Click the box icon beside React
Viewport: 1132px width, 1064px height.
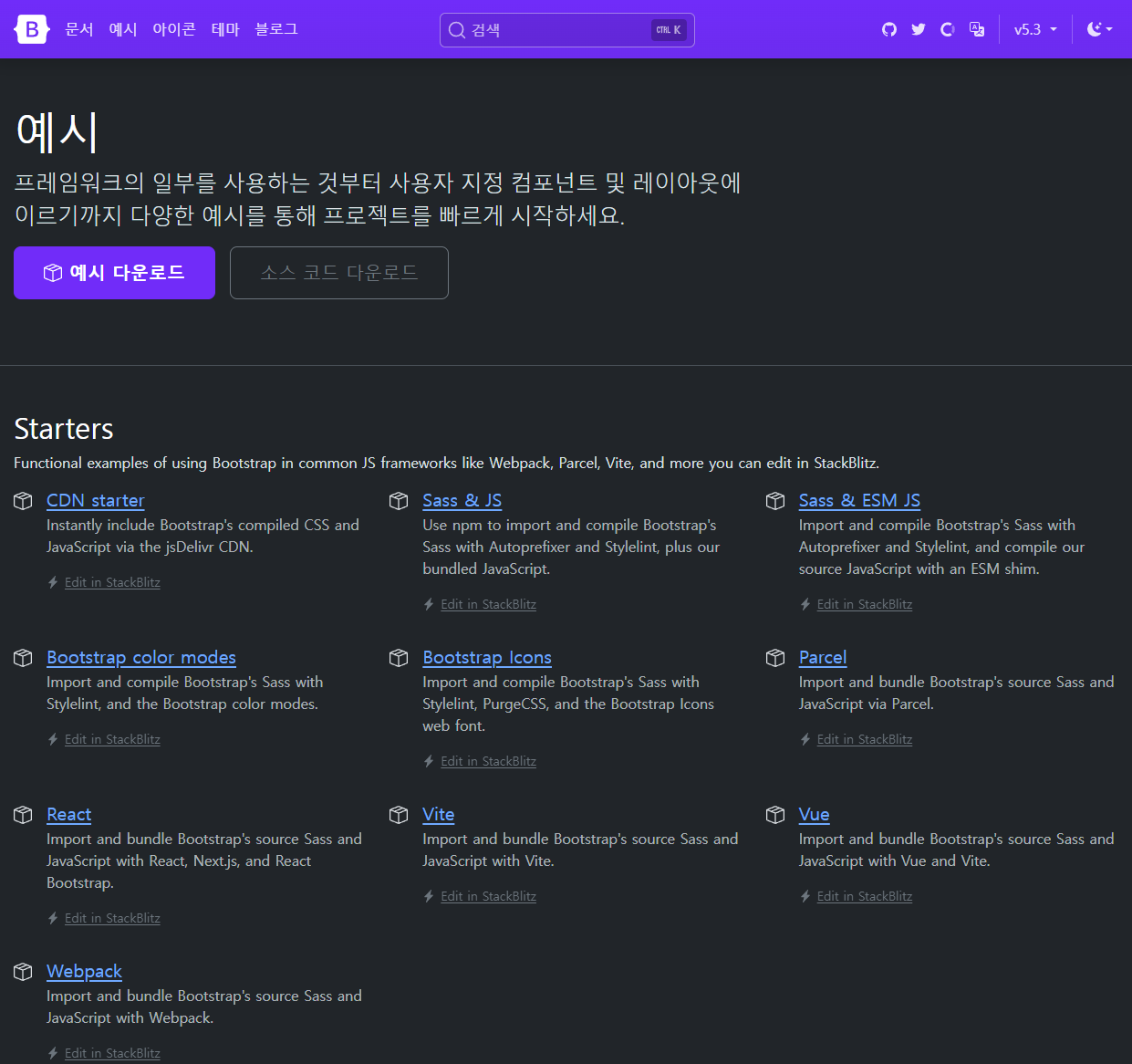23,815
